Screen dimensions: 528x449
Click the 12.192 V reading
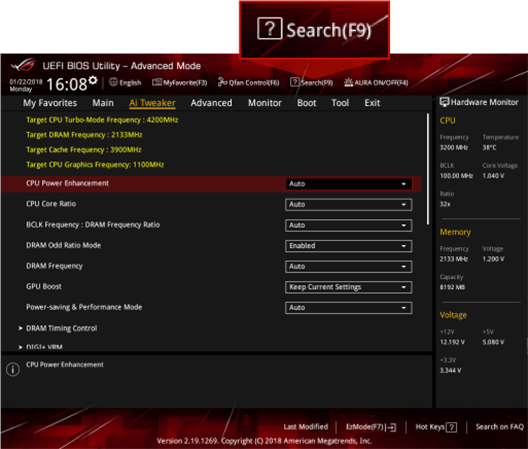click(452, 342)
